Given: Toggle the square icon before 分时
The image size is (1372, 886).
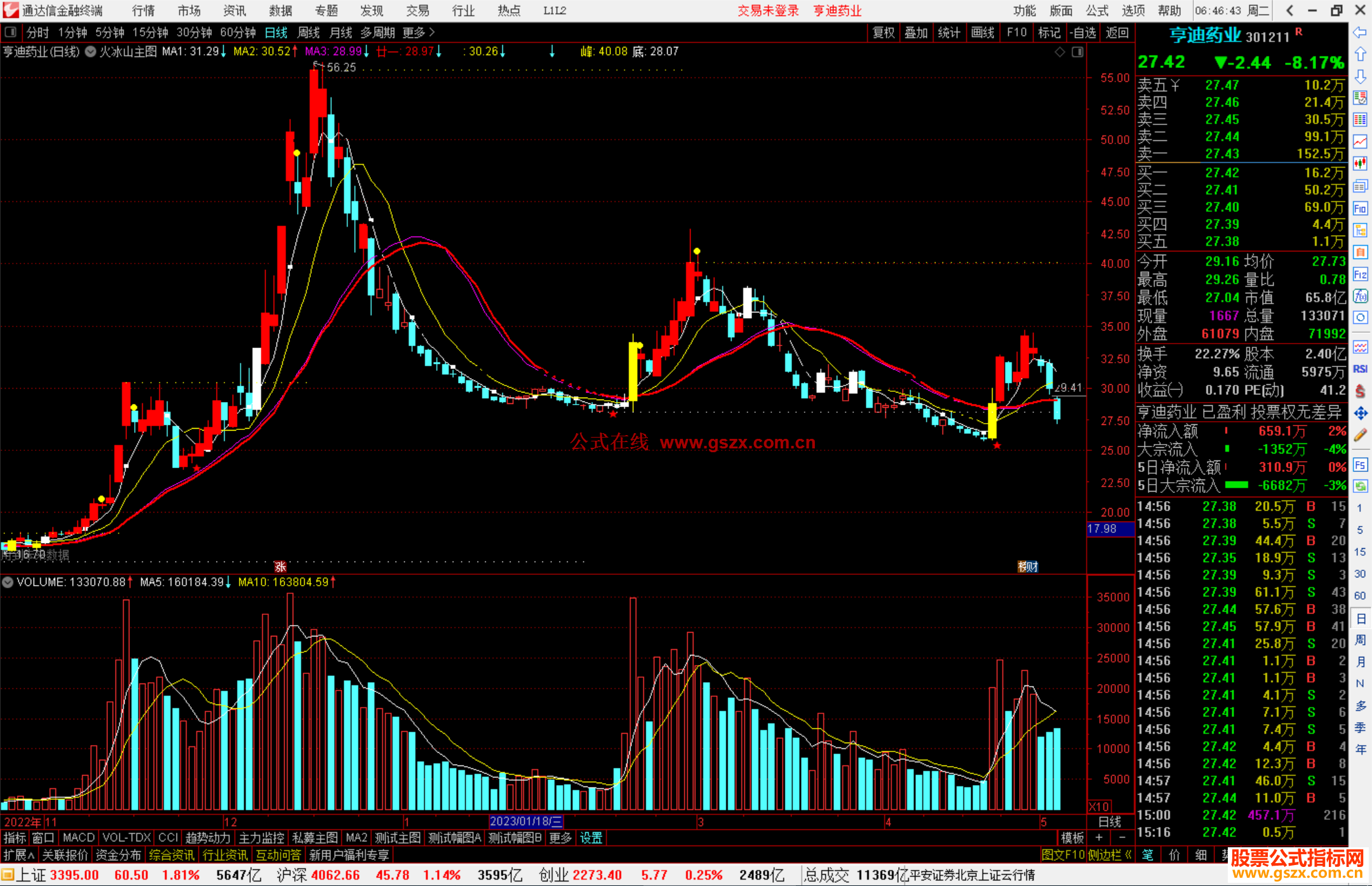Looking at the screenshot, I should pyautogui.click(x=11, y=32).
